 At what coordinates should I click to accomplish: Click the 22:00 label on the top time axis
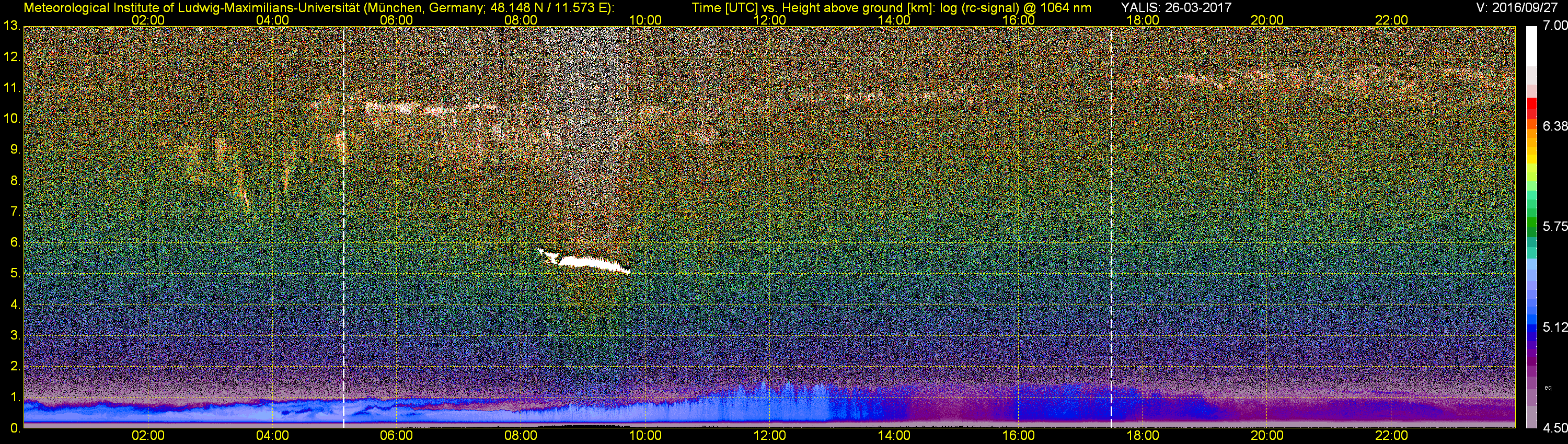point(1391,20)
